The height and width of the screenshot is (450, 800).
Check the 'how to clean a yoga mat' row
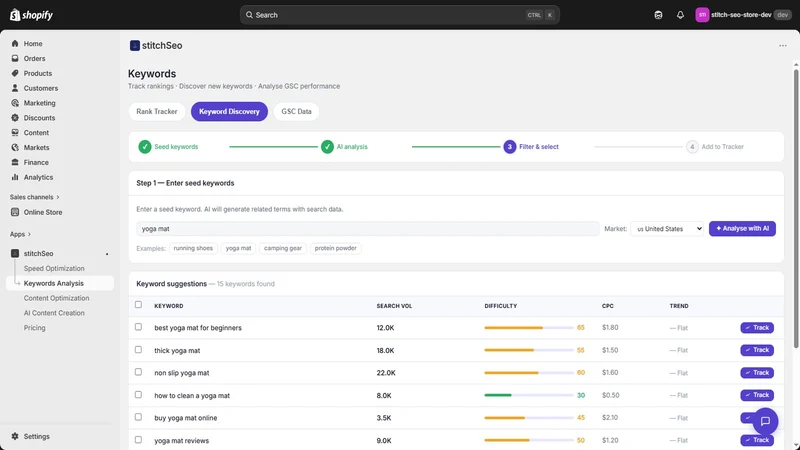point(138,394)
